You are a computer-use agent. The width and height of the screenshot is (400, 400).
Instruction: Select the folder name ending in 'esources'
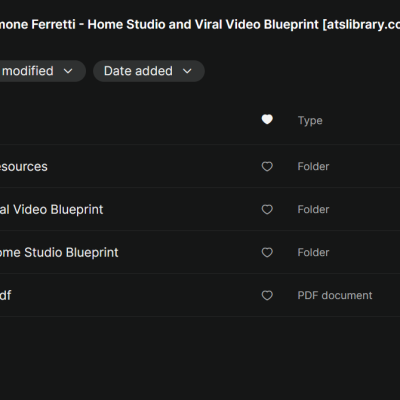tap(24, 167)
